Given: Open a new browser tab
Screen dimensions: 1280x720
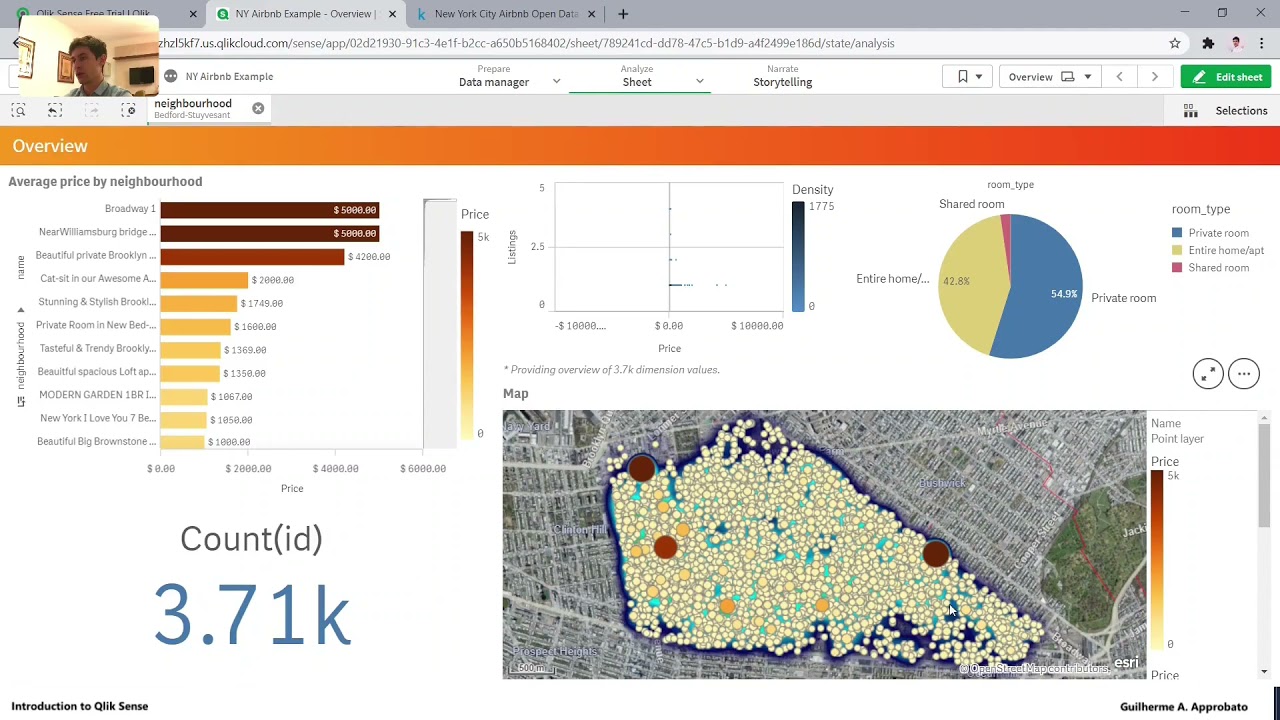Looking at the screenshot, I should [x=623, y=14].
